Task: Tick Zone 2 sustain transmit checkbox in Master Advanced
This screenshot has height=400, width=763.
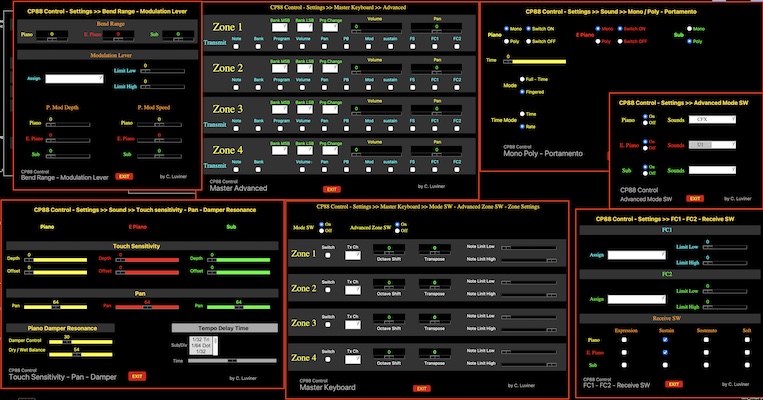Action: coord(390,88)
